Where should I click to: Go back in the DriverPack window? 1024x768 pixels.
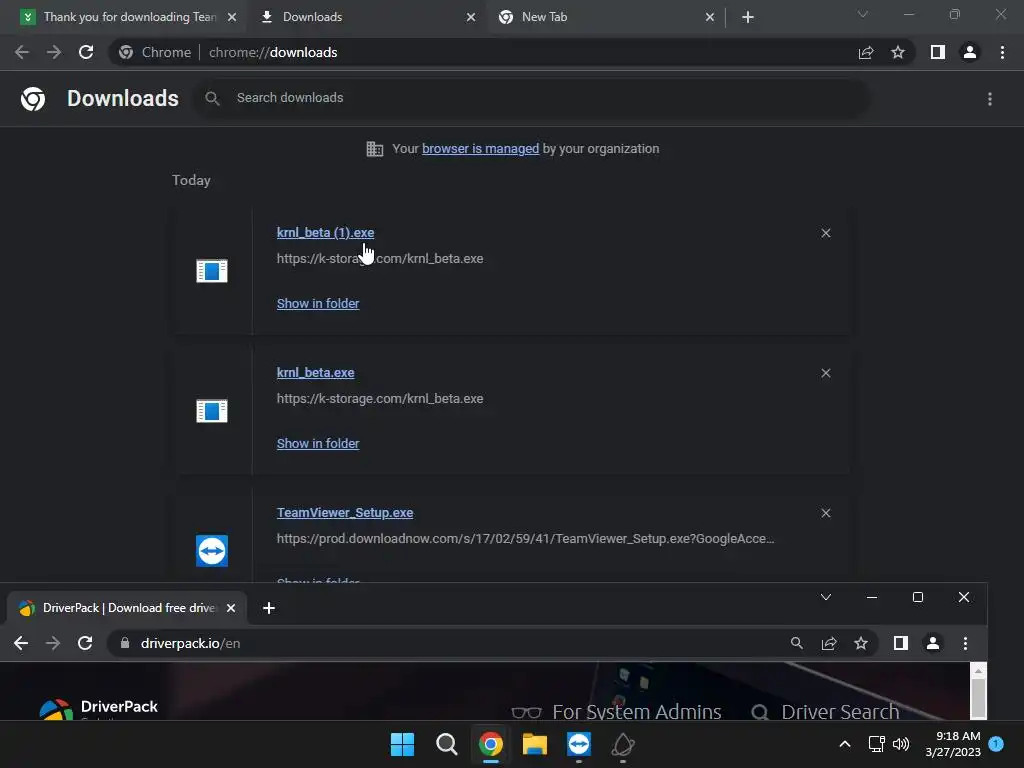pos(21,643)
